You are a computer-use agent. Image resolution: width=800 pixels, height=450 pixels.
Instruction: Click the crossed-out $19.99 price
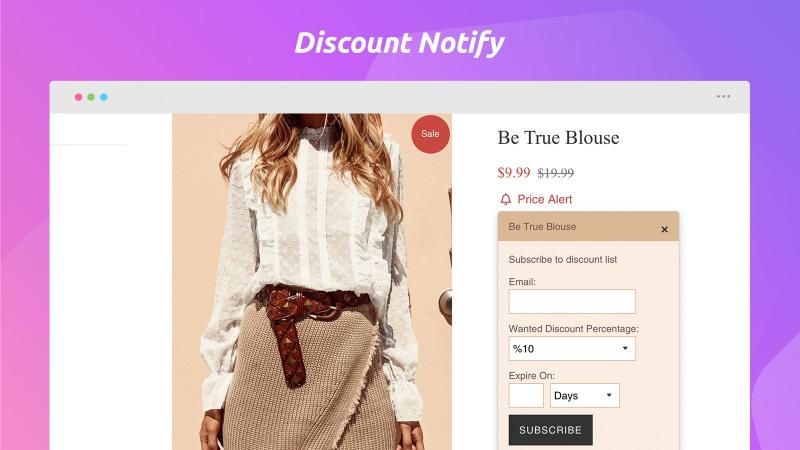click(x=556, y=173)
